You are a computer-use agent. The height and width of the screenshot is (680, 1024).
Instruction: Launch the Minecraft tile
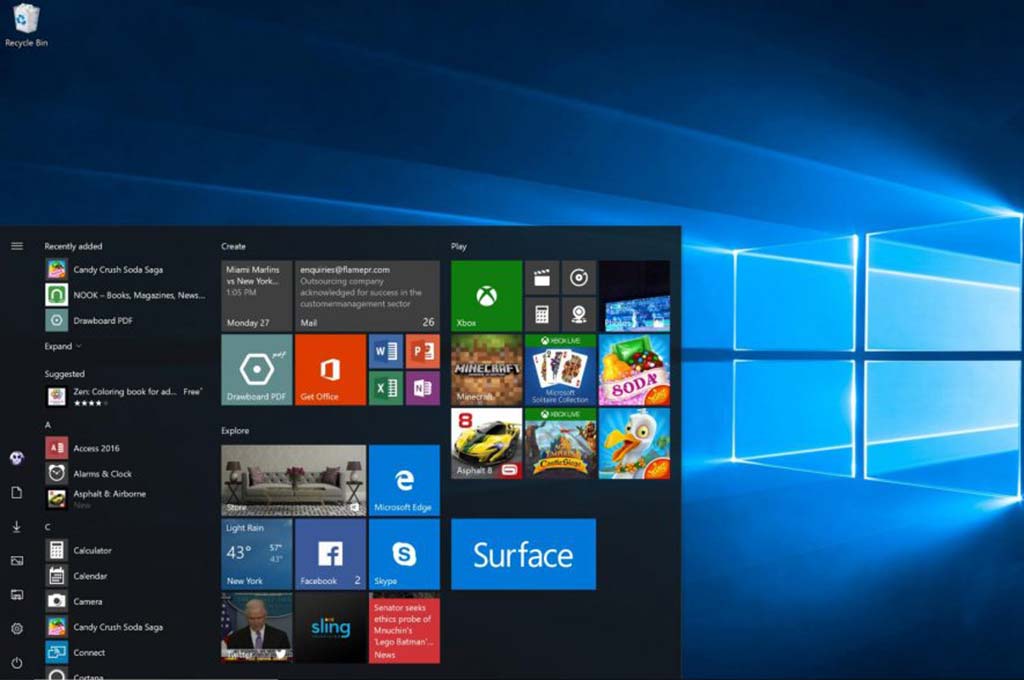pyautogui.click(x=487, y=370)
